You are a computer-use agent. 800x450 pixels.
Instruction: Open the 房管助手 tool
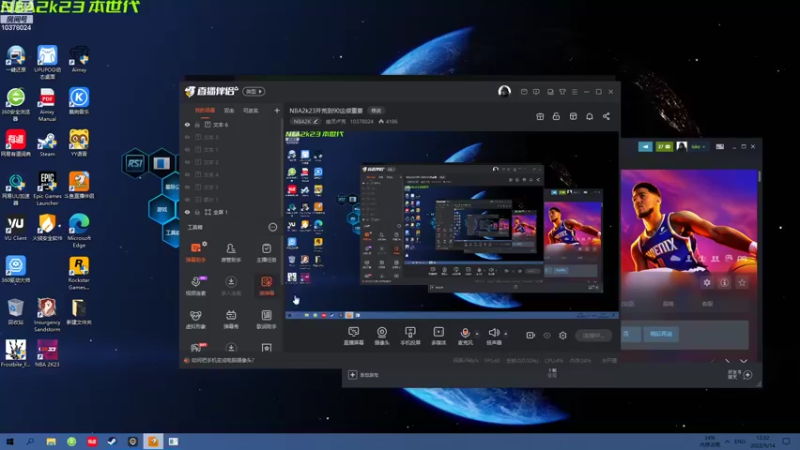[x=231, y=253]
